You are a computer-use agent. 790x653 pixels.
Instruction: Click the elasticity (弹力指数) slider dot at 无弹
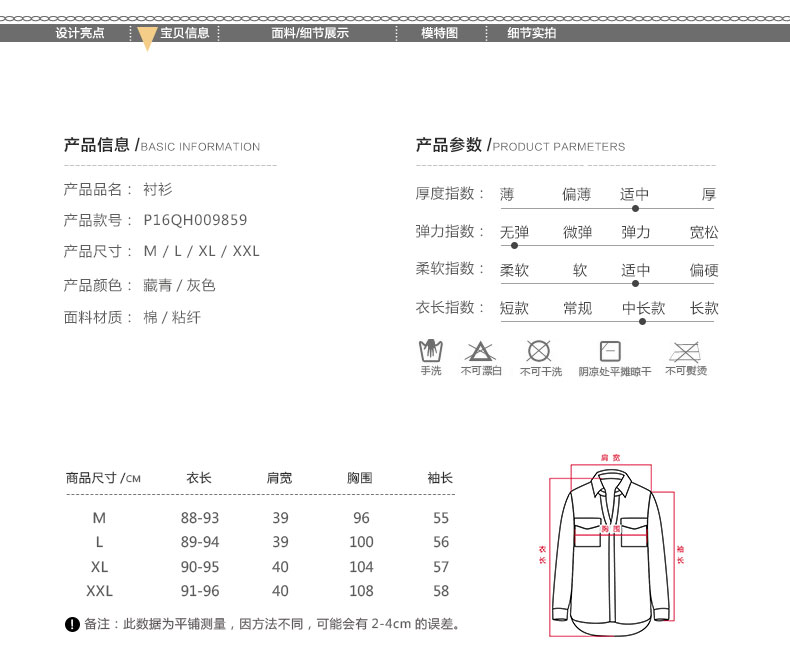point(514,245)
